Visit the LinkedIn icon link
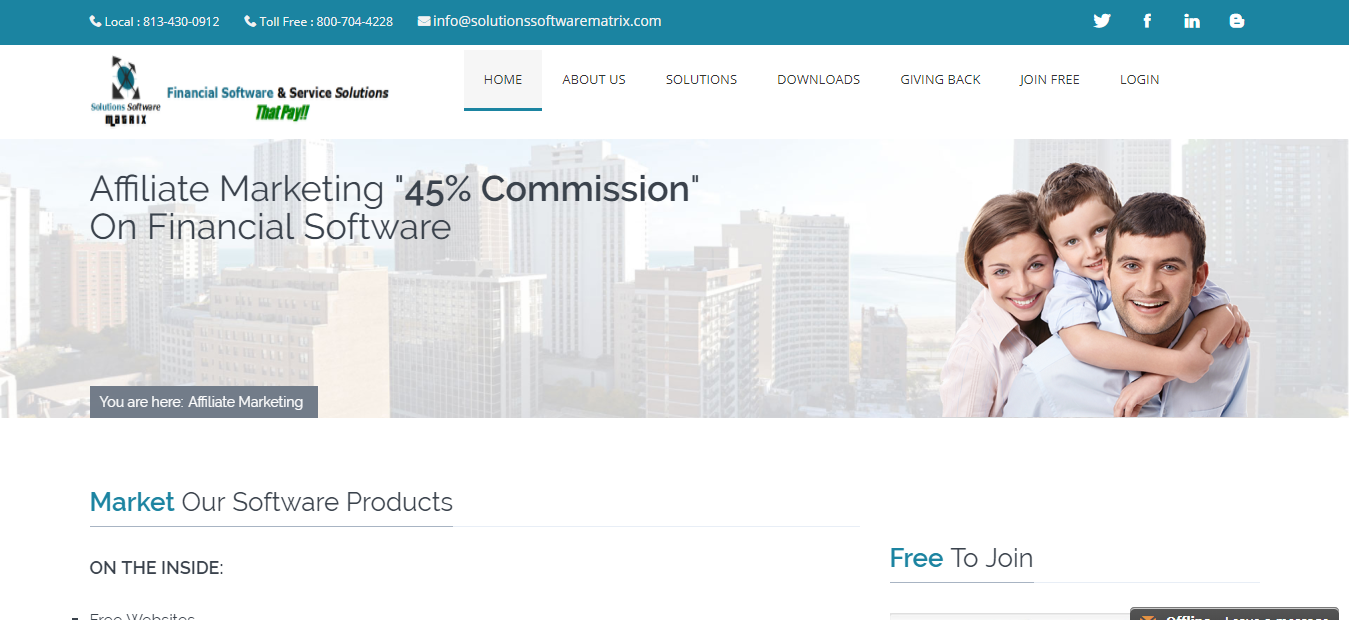 click(x=1192, y=21)
